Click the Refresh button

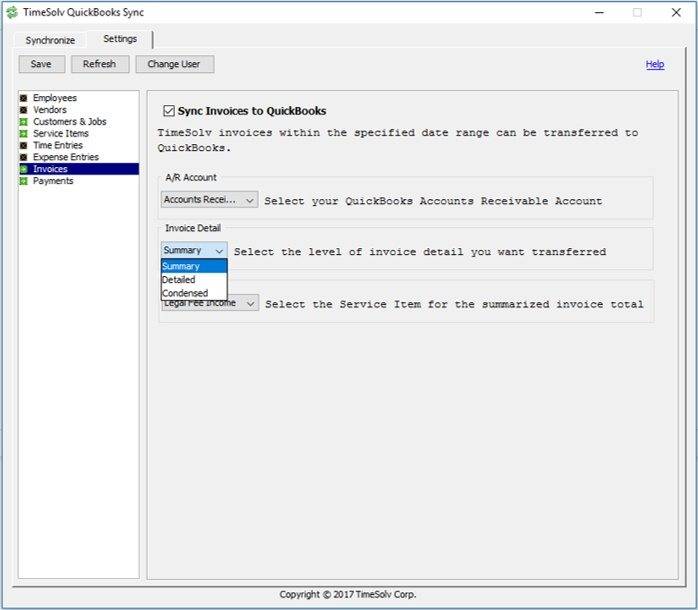click(100, 64)
